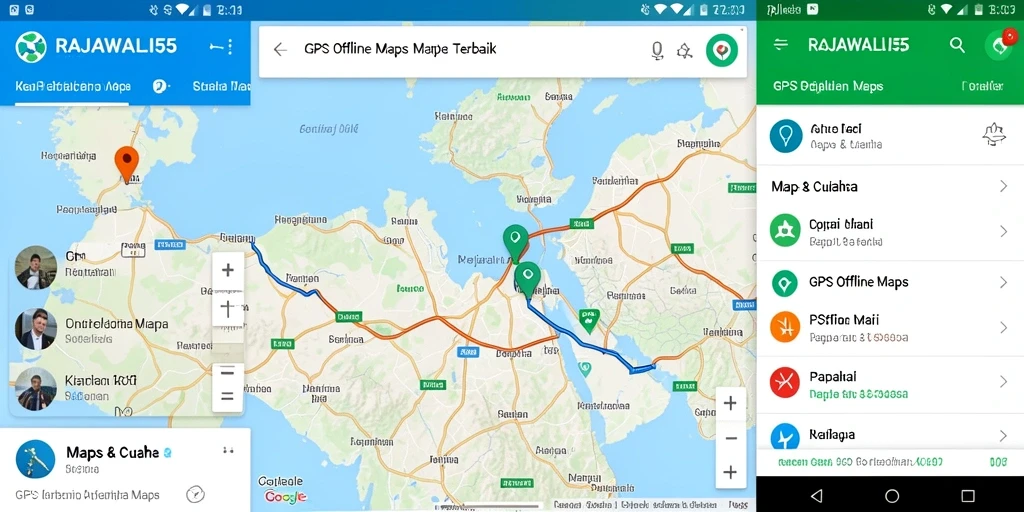Screen dimensions: 1024x512
Task: Expand chevron on 'PSflion Mali' row
Action: tap(1003, 327)
